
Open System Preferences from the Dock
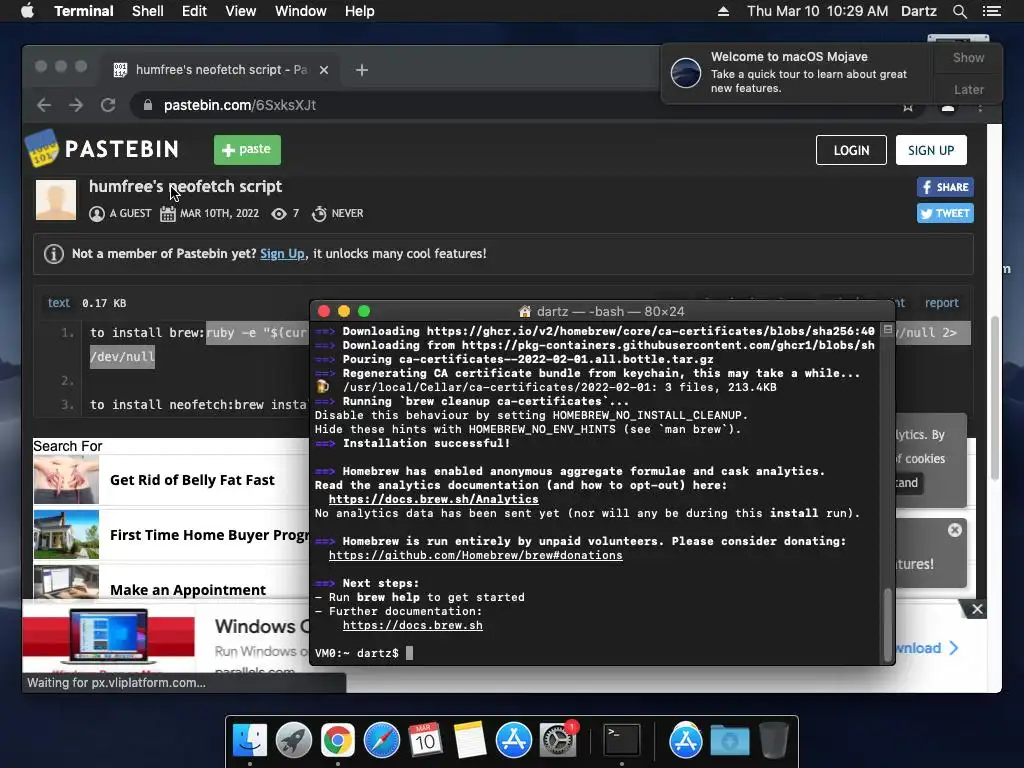coord(557,741)
